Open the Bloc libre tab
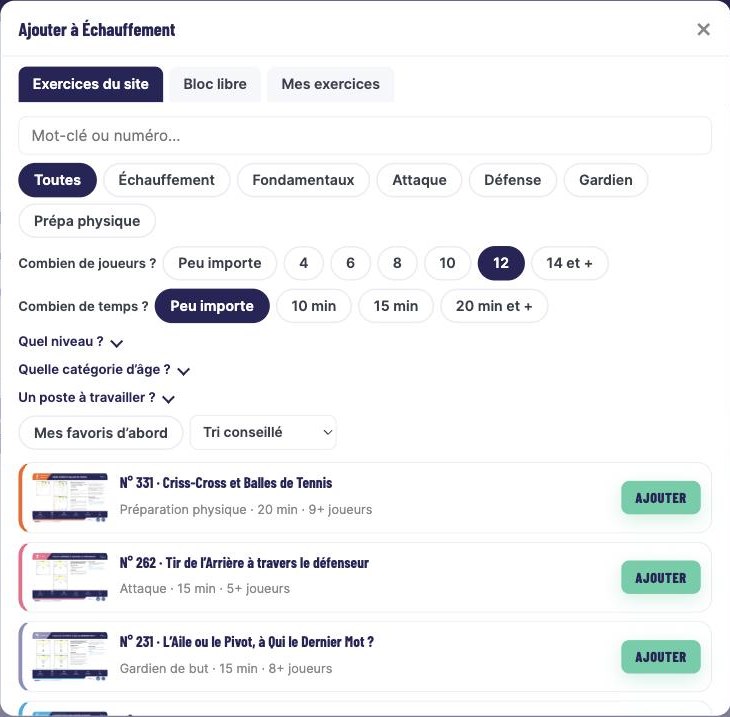This screenshot has width=730, height=717. 215,84
